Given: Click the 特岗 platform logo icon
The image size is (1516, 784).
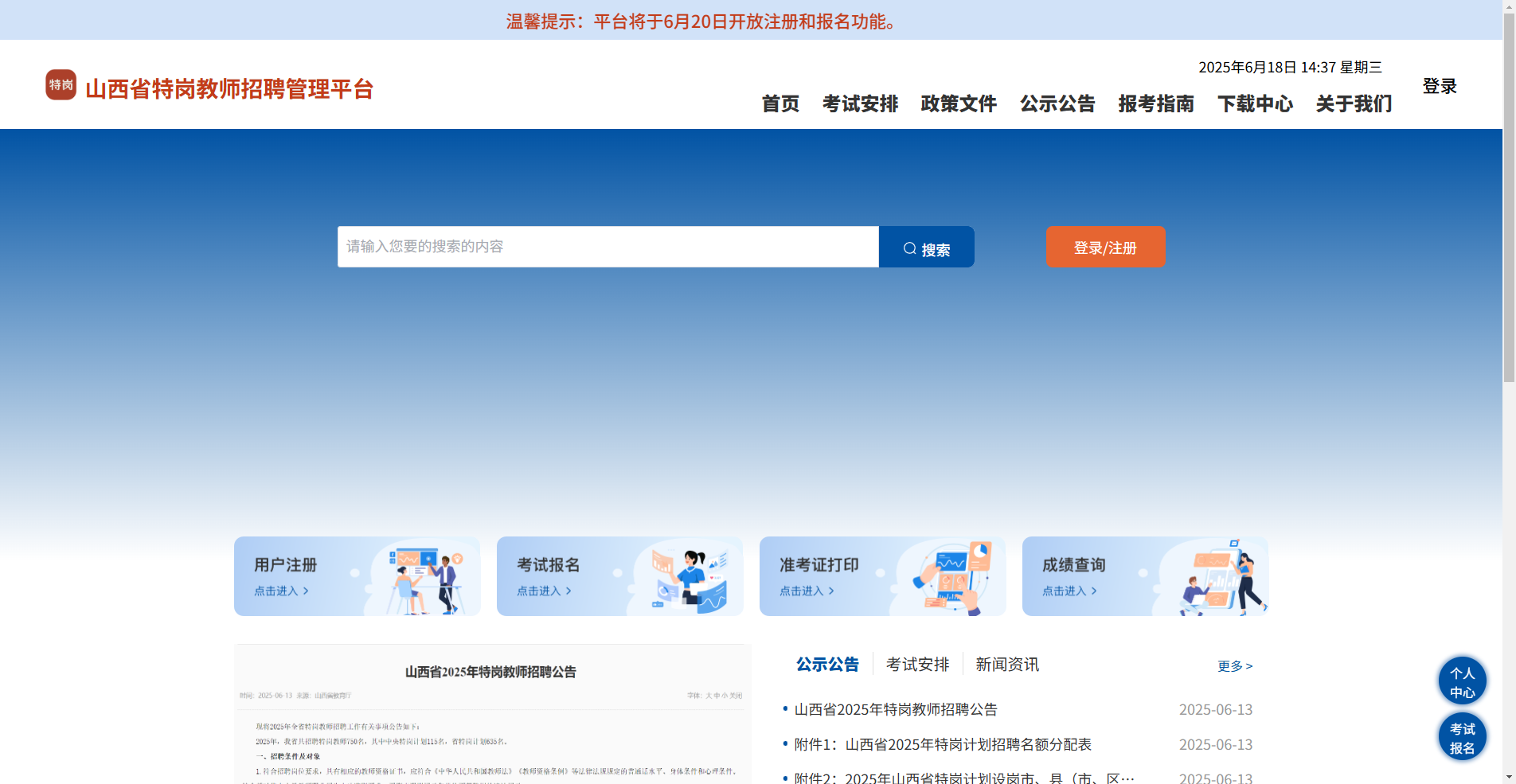Looking at the screenshot, I should click(60, 85).
